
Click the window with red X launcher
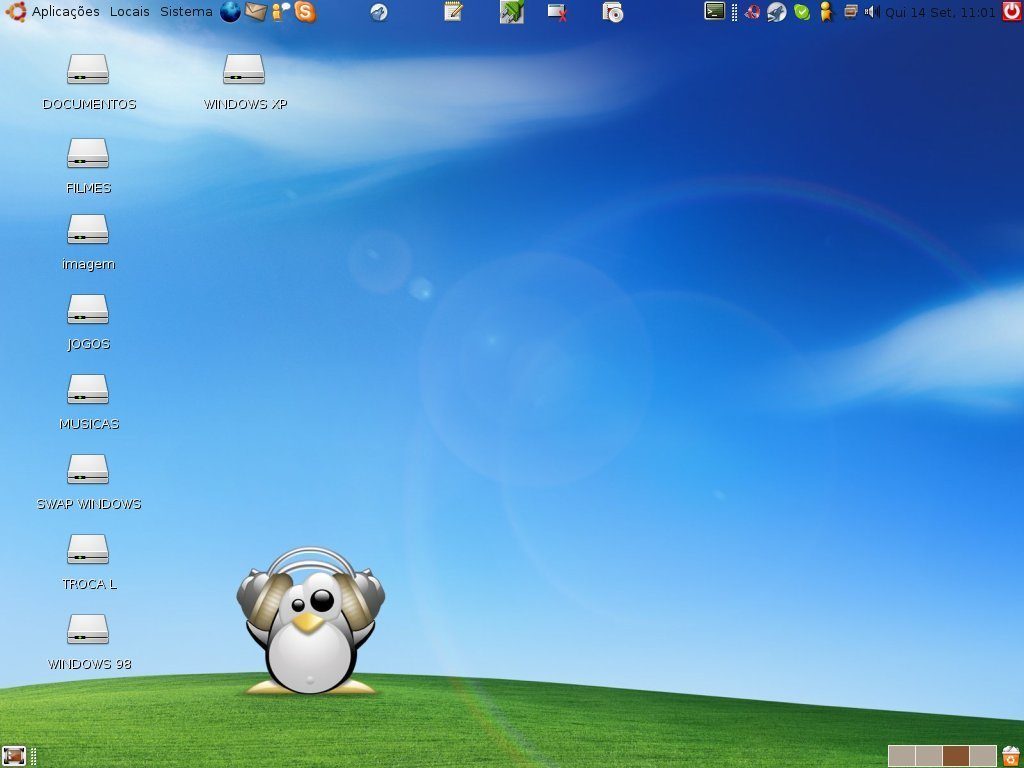pos(557,12)
